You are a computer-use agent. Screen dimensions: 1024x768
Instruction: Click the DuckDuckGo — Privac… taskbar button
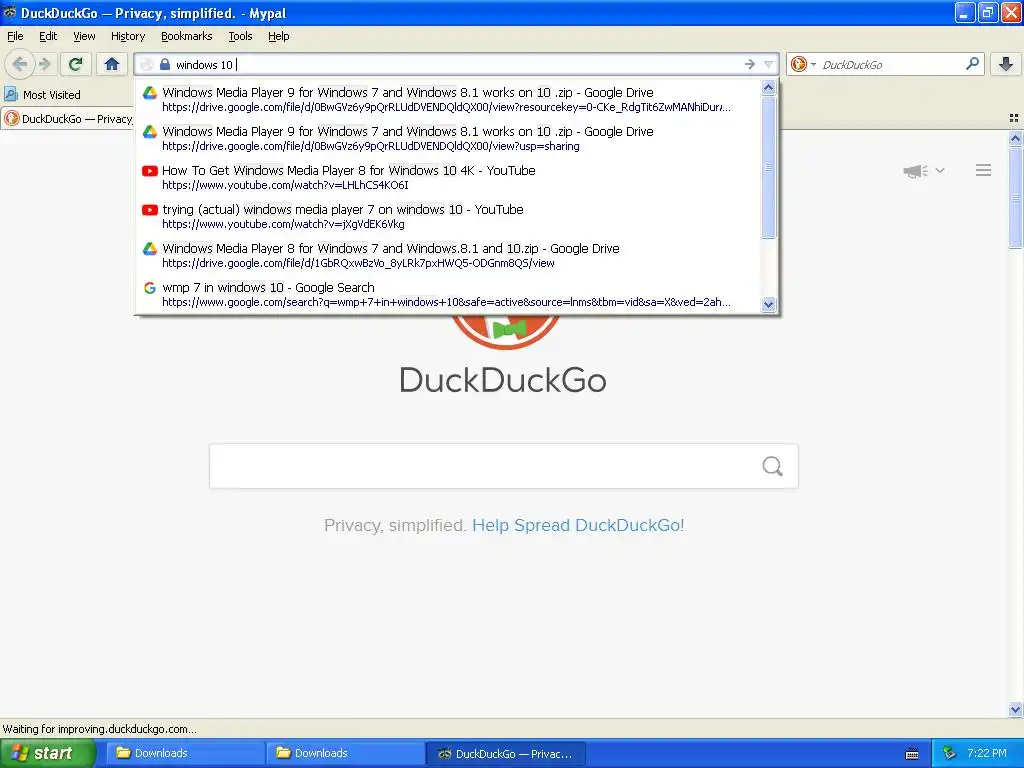[x=506, y=754]
